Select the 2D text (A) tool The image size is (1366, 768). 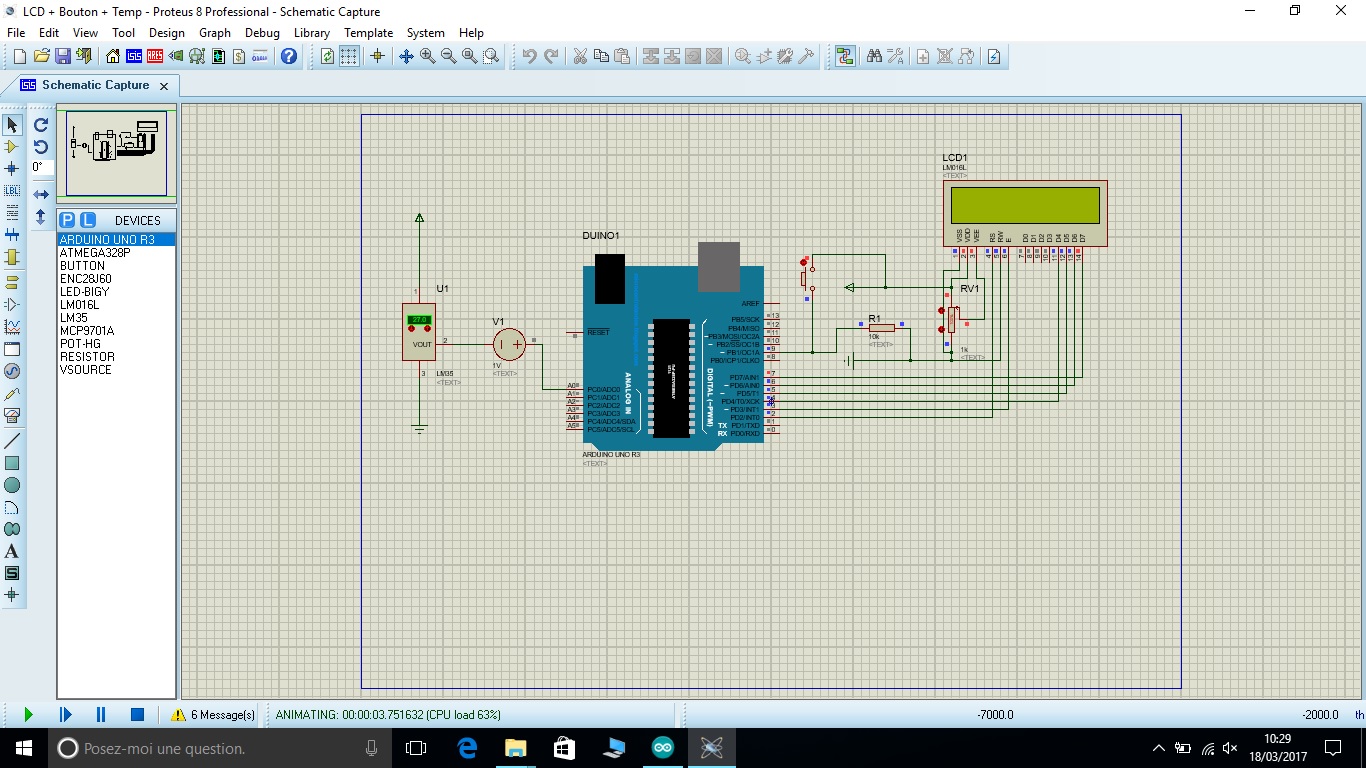pyautogui.click(x=12, y=551)
